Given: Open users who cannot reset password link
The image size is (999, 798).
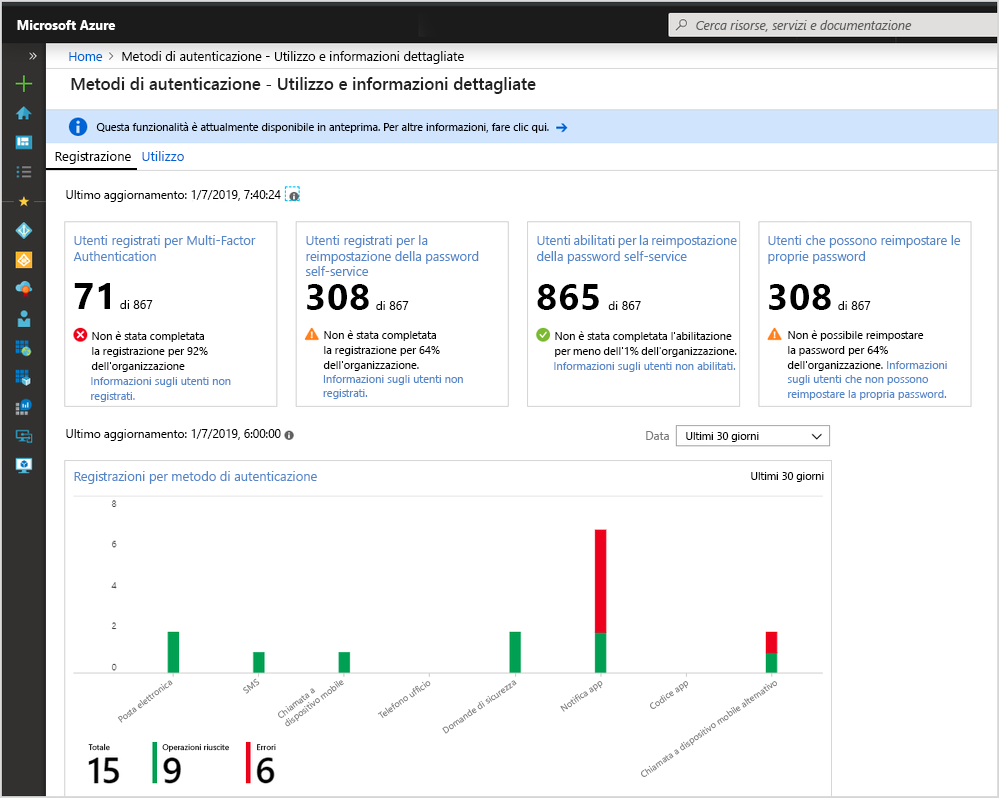Looking at the screenshot, I should point(867,380).
